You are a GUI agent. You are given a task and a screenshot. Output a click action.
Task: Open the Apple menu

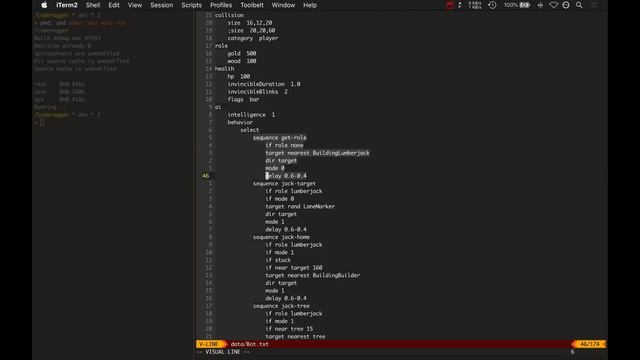[x=44, y=5]
